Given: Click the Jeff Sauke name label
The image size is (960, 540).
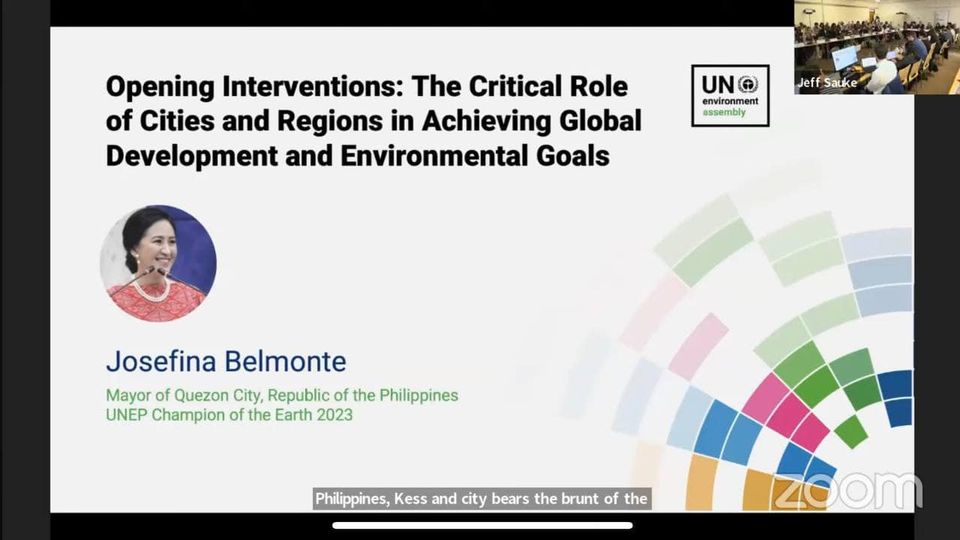Looking at the screenshot, I should tap(827, 83).
